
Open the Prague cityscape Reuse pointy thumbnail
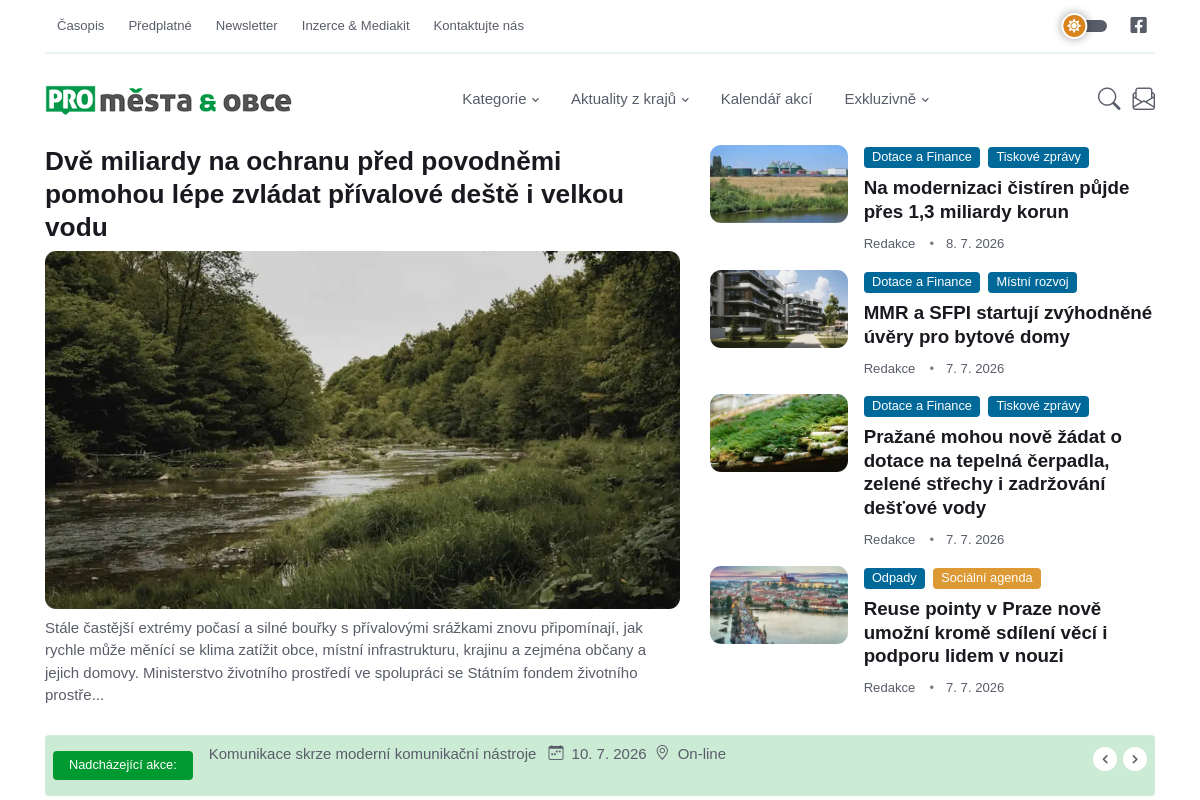pyautogui.click(x=779, y=605)
